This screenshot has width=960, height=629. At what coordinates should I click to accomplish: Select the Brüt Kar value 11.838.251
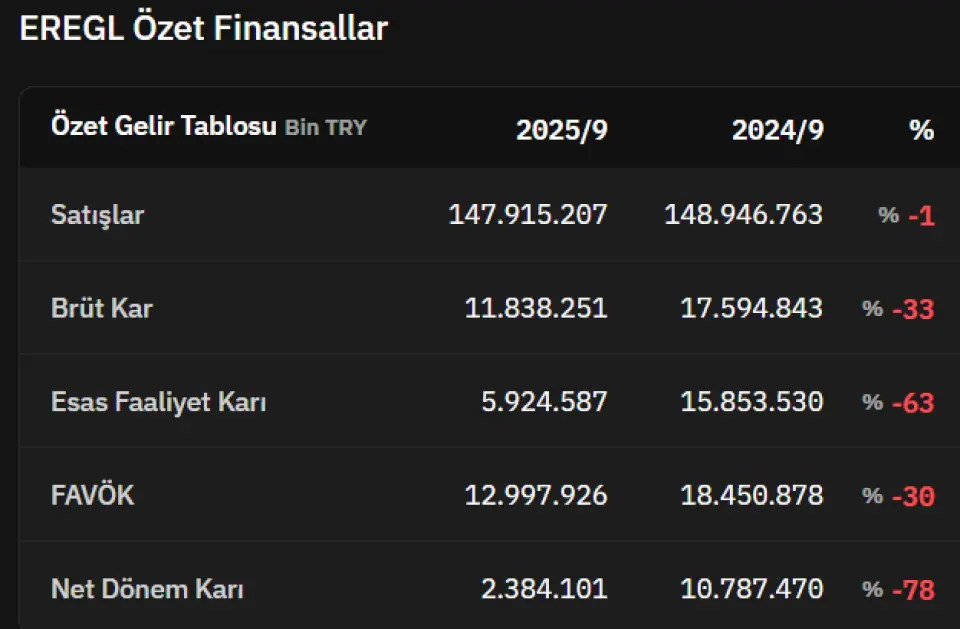pos(535,308)
